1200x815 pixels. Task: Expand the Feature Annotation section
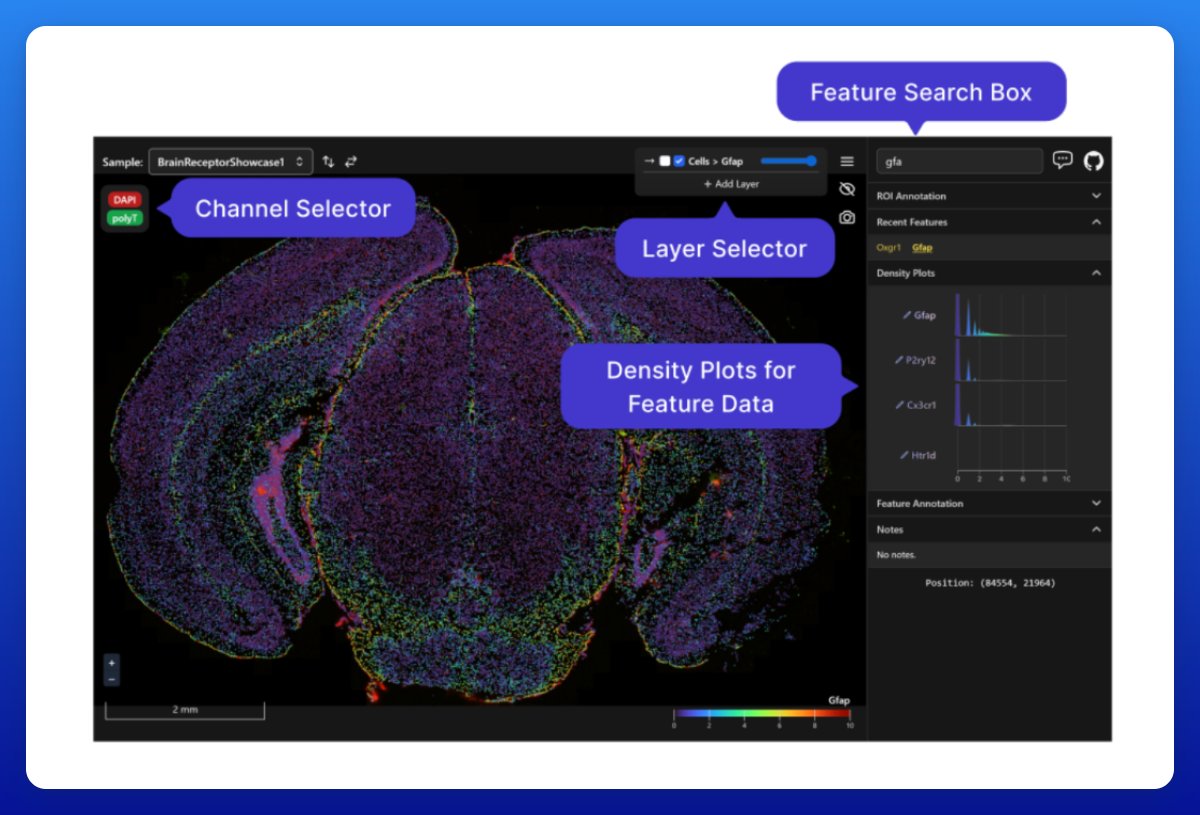[x=989, y=503]
